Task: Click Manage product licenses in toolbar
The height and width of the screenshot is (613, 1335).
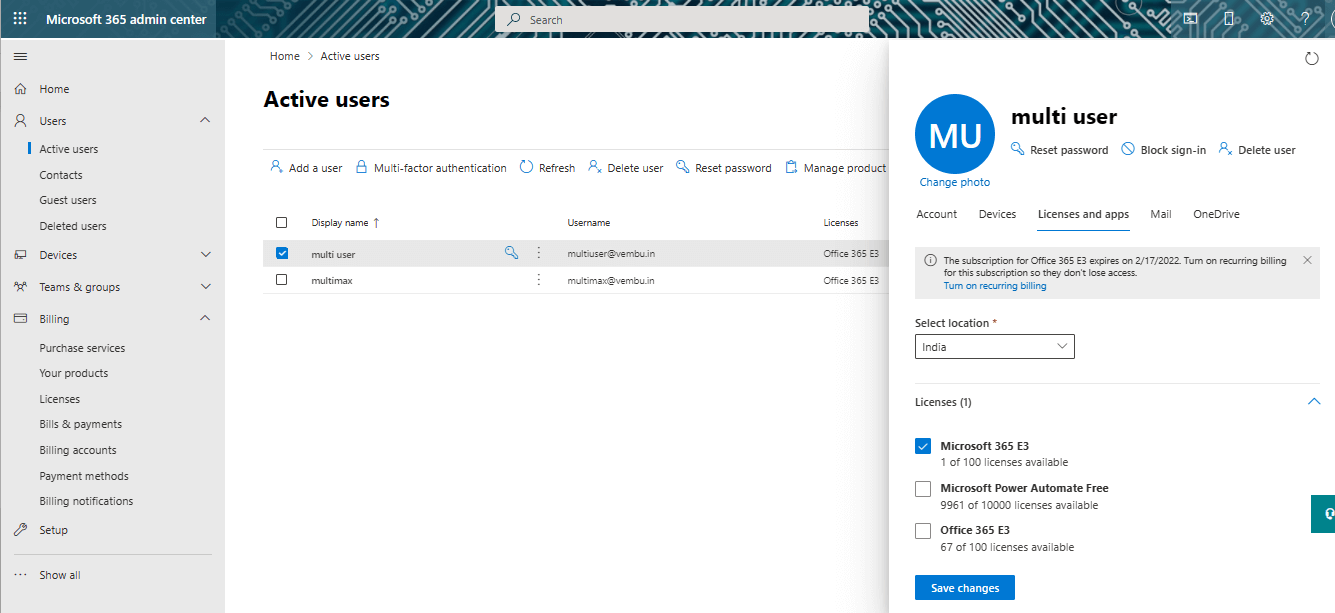Action: tap(835, 168)
